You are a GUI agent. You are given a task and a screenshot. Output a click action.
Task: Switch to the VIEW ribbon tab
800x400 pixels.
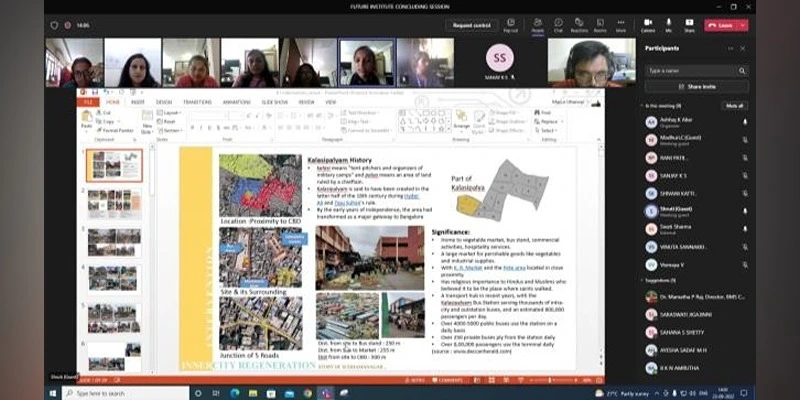[x=331, y=102]
